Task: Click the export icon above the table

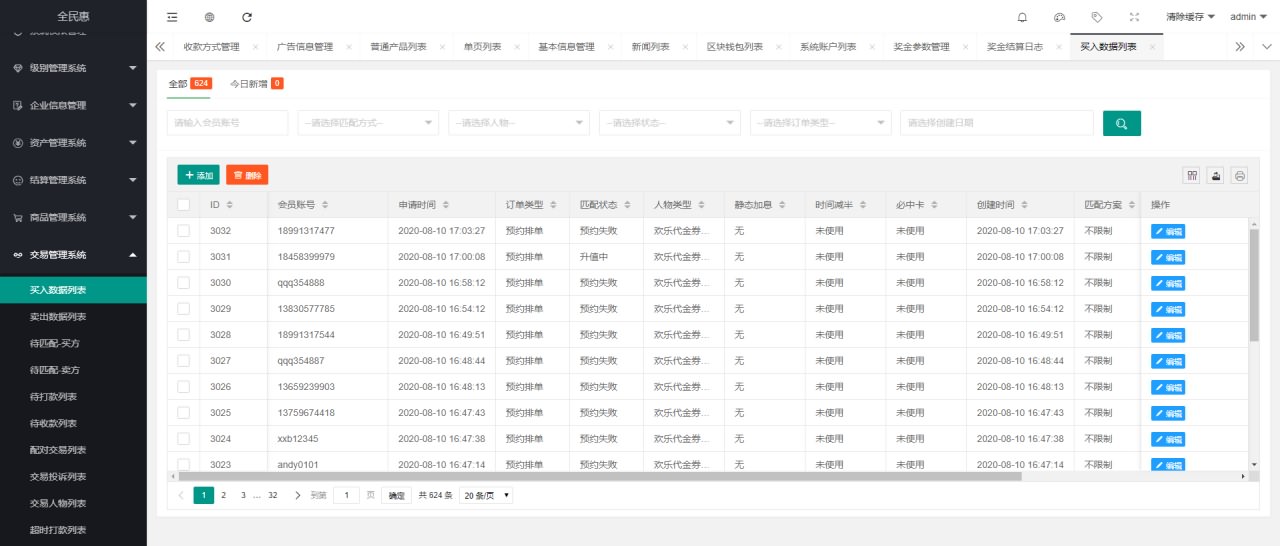Action: pyautogui.click(x=1216, y=175)
